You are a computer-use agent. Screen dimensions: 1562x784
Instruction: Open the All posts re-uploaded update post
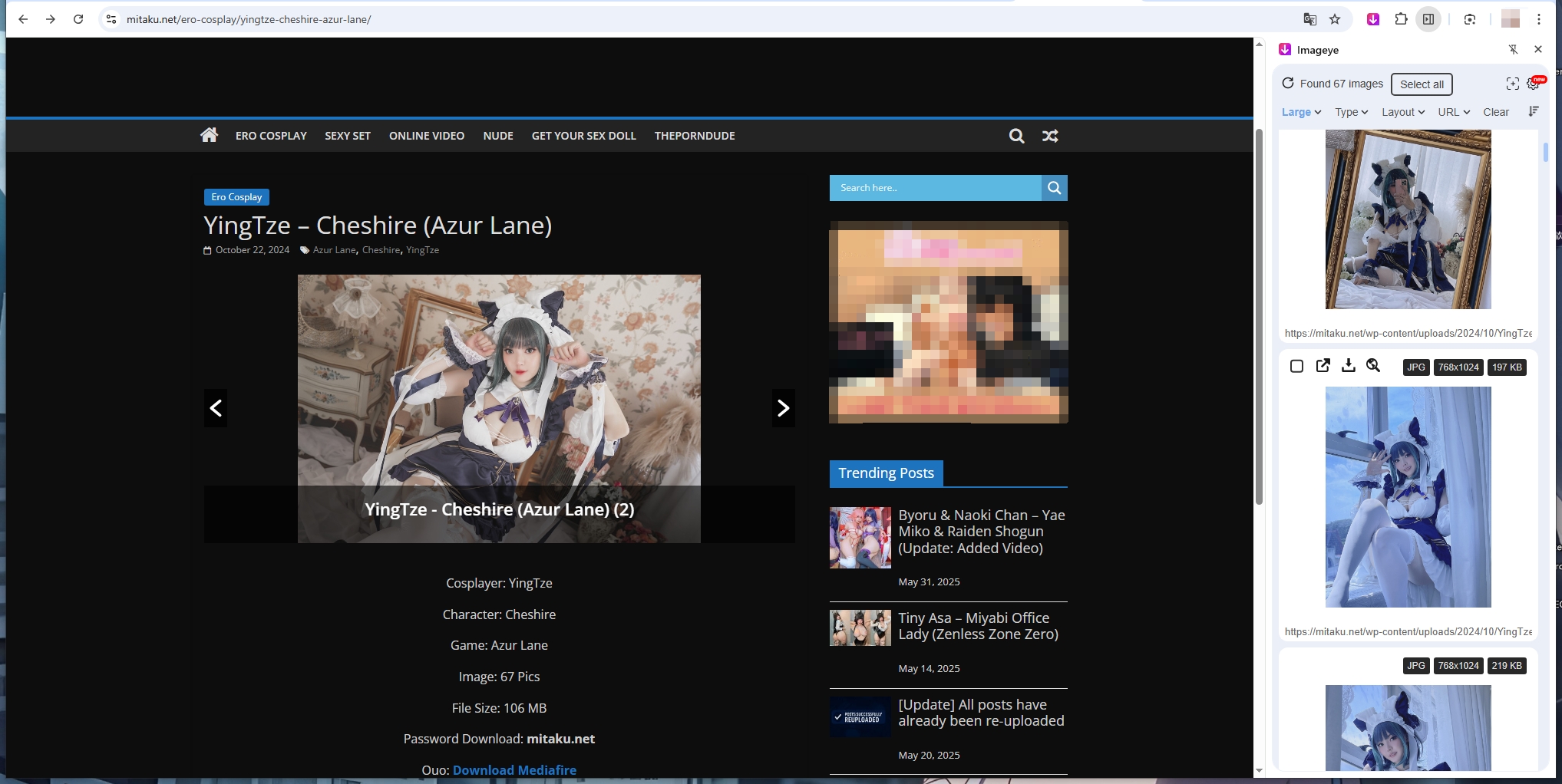(x=981, y=713)
